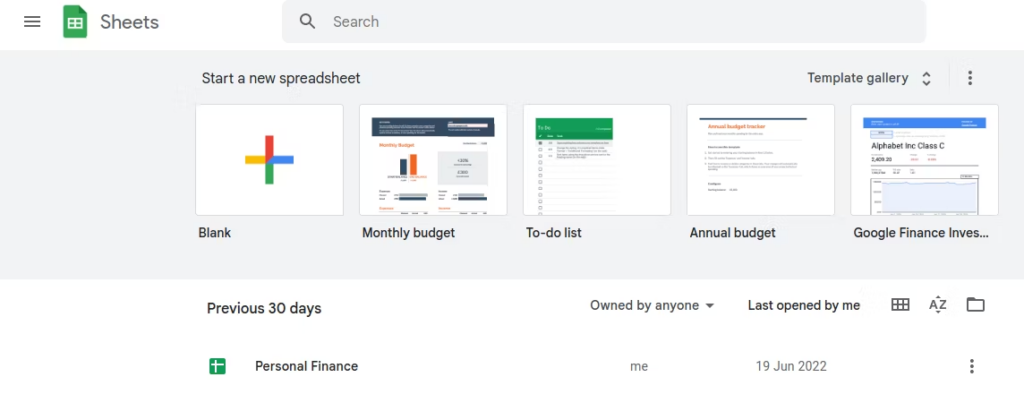This screenshot has height=394, width=1024.
Task: Open the Monthly budget template thumbnail
Action: pos(433,160)
